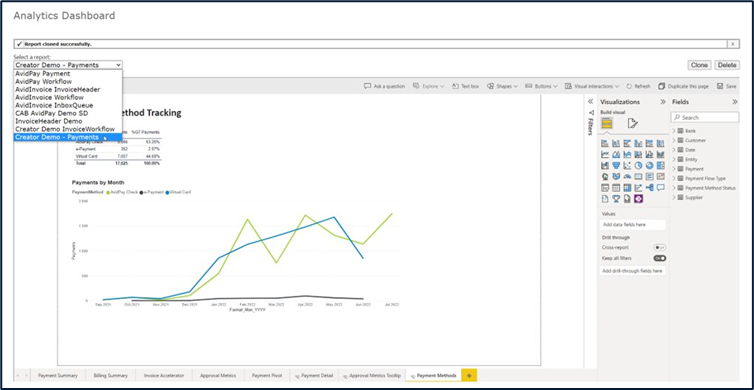754x390 pixels.
Task: Click the Fields search box
Action: pos(705,117)
